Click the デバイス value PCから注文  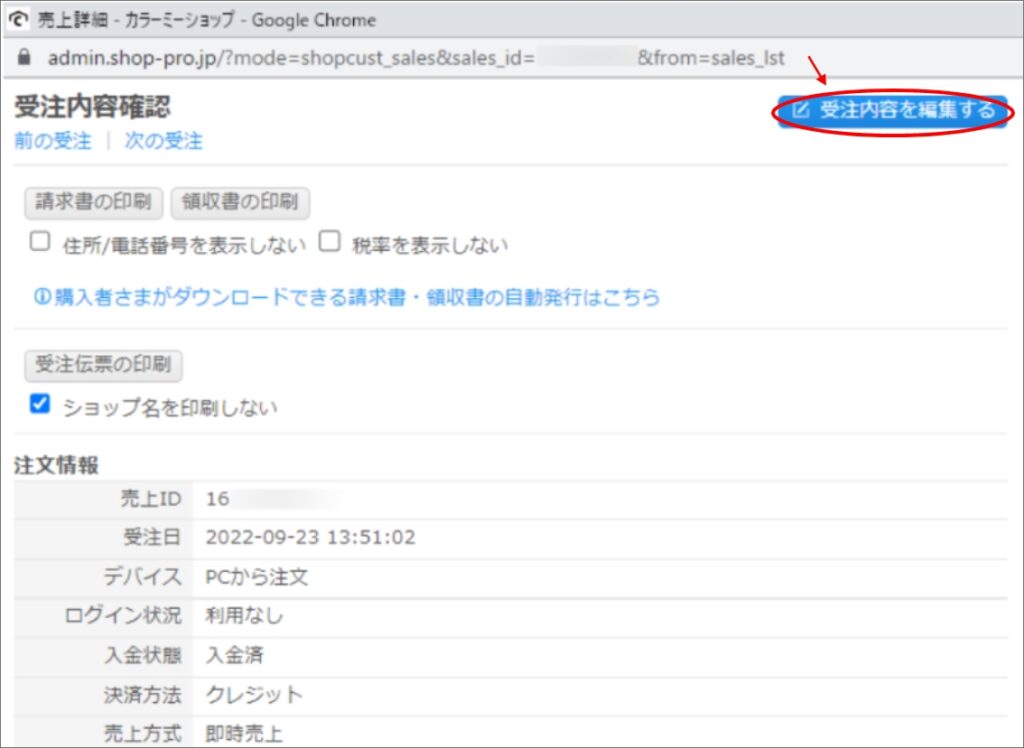pyautogui.click(x=258, y=577)
